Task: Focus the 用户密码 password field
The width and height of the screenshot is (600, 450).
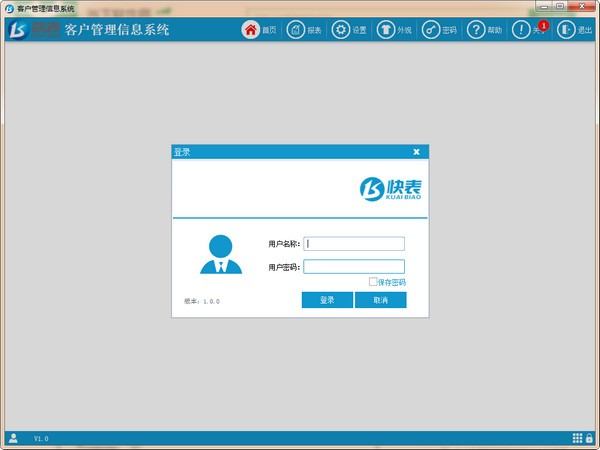Action: (x=354, y=267)
